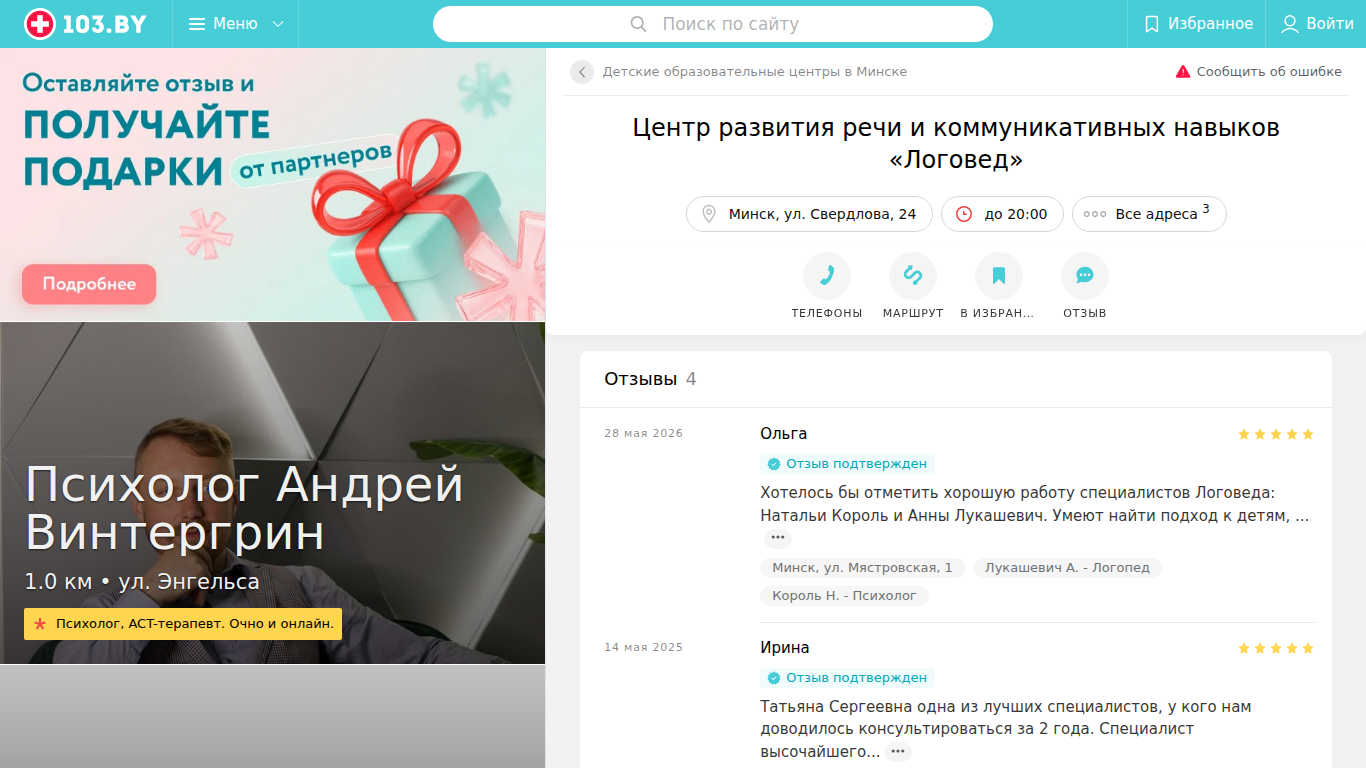Click the verified check icon in Ирина's review
This screenshot has height=768, width=1366.
coord(773,678)
